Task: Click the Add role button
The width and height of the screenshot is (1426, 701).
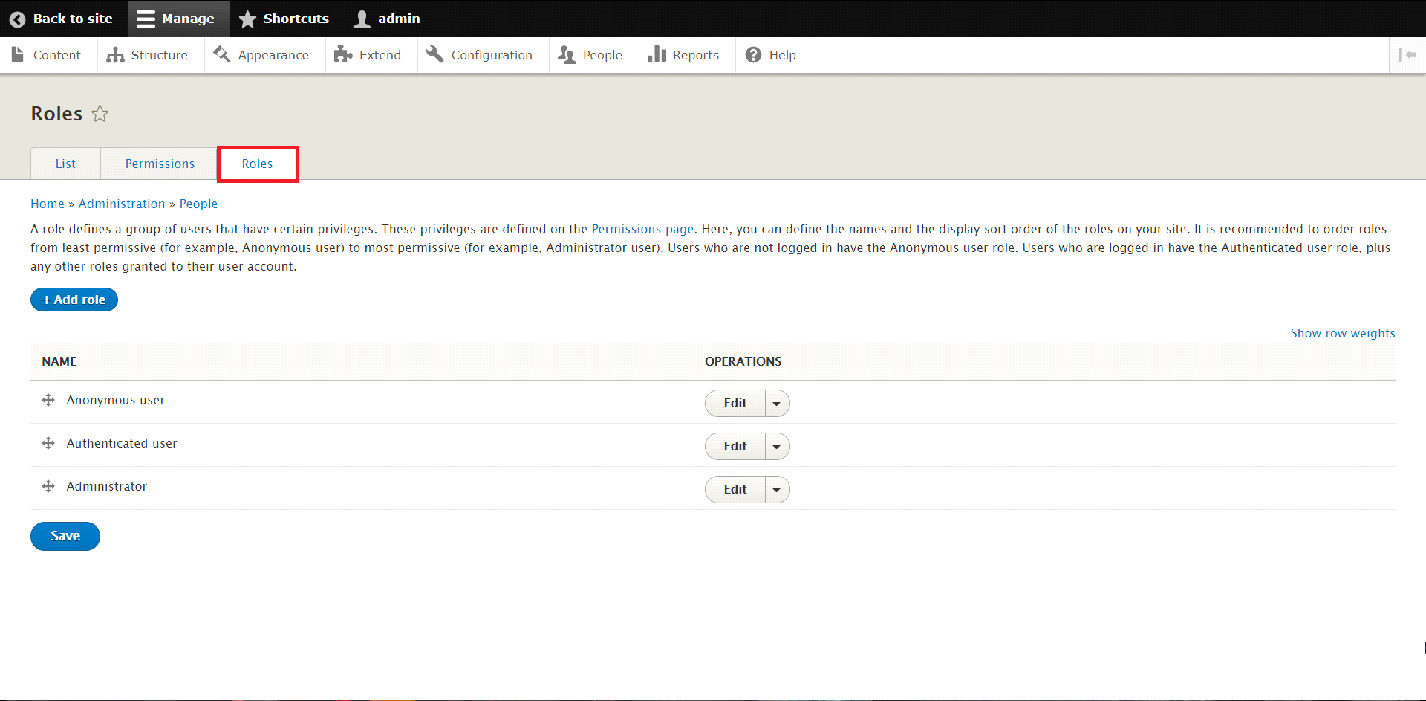Action: (x=74, y=300)
